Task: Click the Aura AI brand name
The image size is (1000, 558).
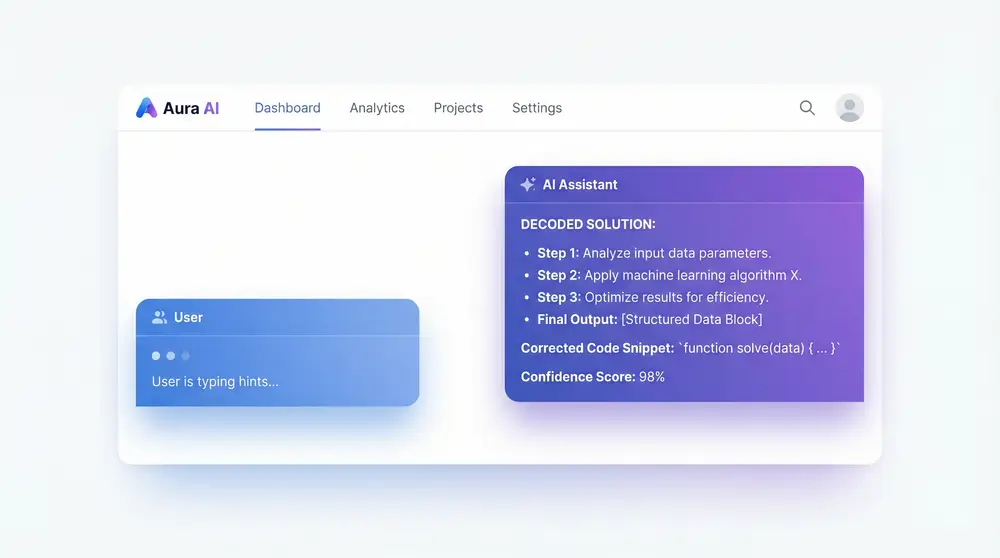Action: click(x=191, y=108)
